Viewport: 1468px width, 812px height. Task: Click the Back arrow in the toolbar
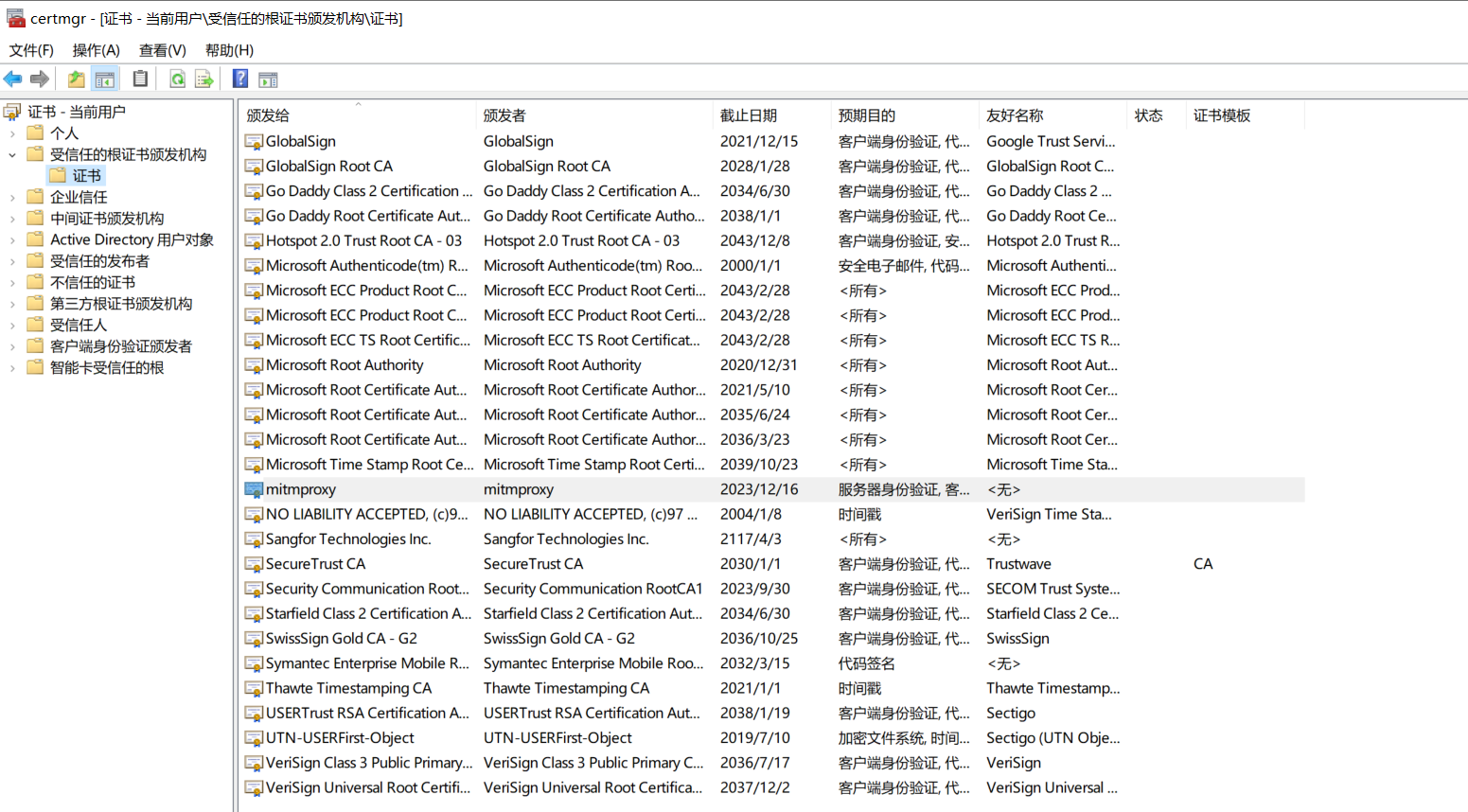13,79
